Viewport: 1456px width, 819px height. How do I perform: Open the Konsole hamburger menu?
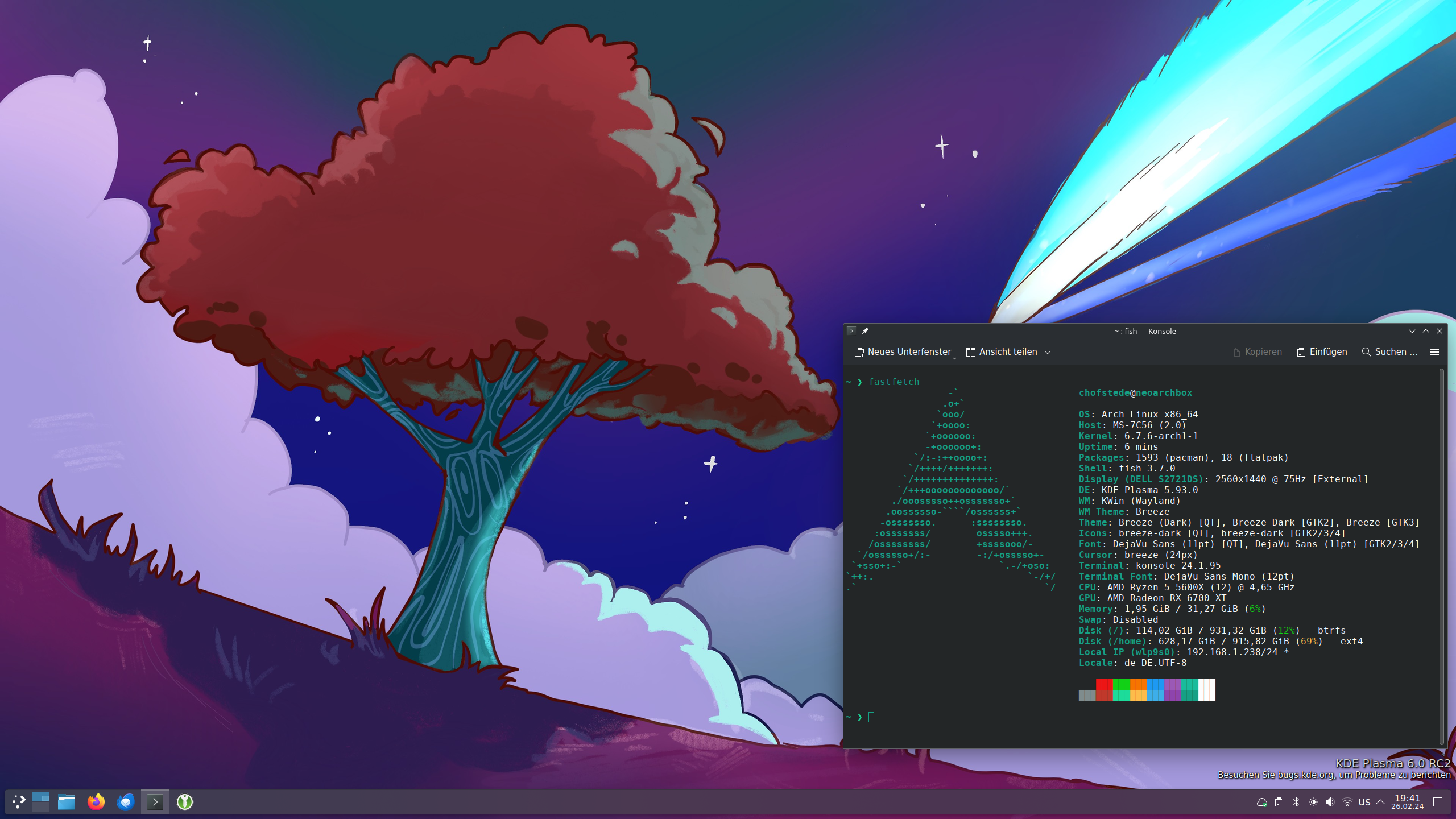click(1434, 352)
